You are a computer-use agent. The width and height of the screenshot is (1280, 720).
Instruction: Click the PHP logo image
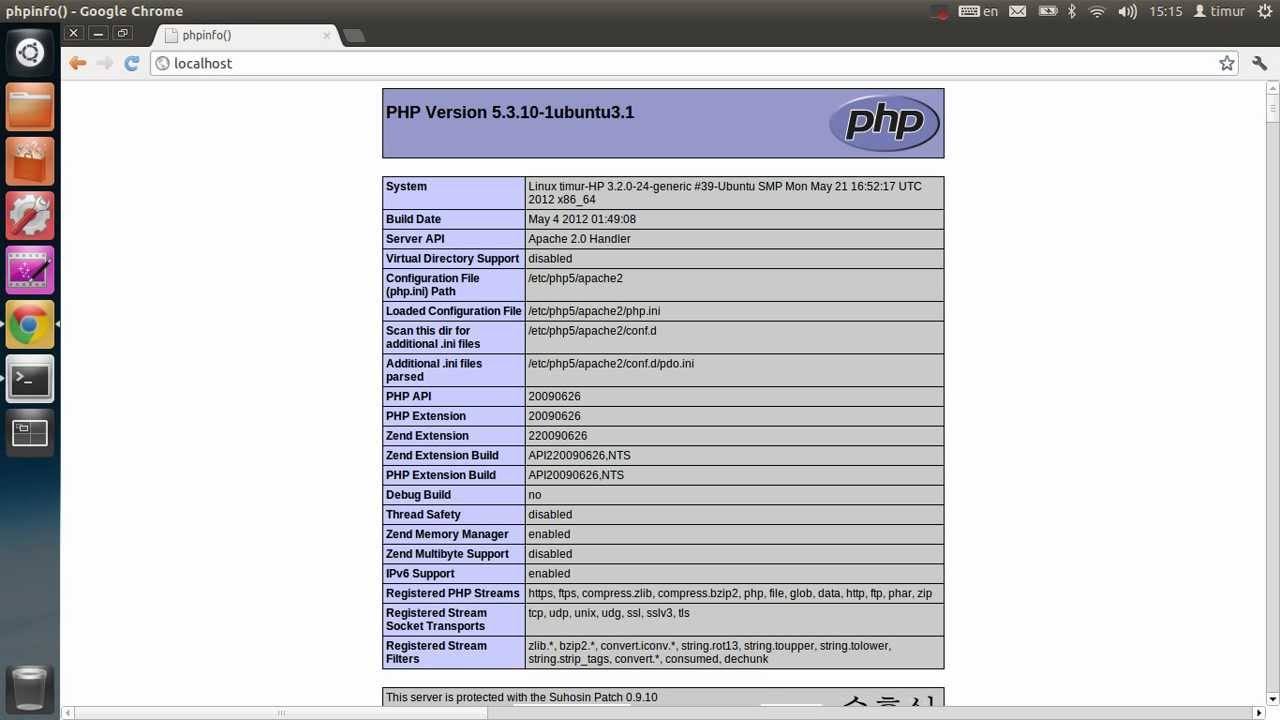[x=884, y=123]
